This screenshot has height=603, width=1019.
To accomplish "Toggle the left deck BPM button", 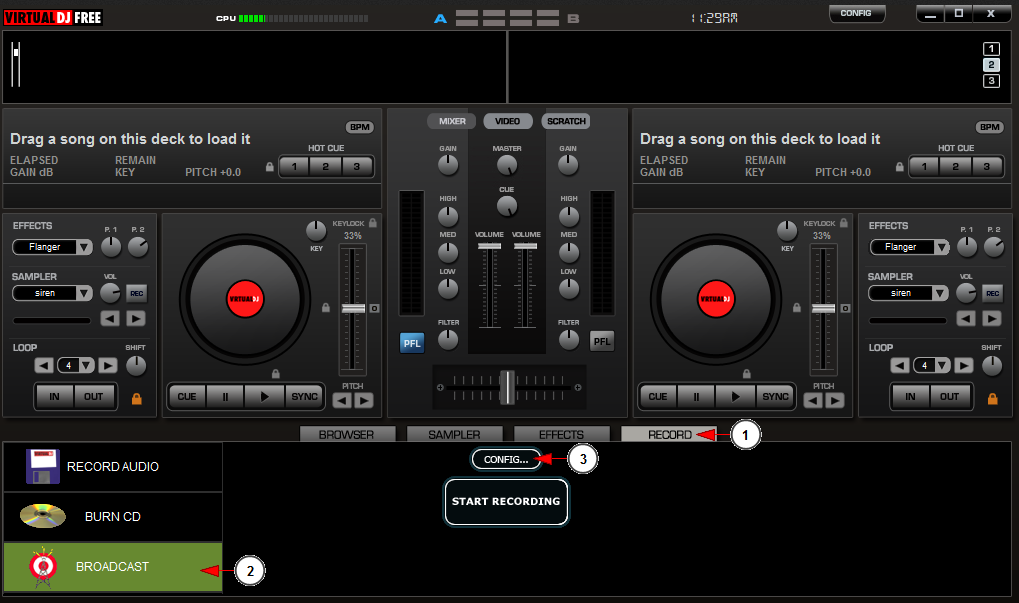I will pos(359,127).
